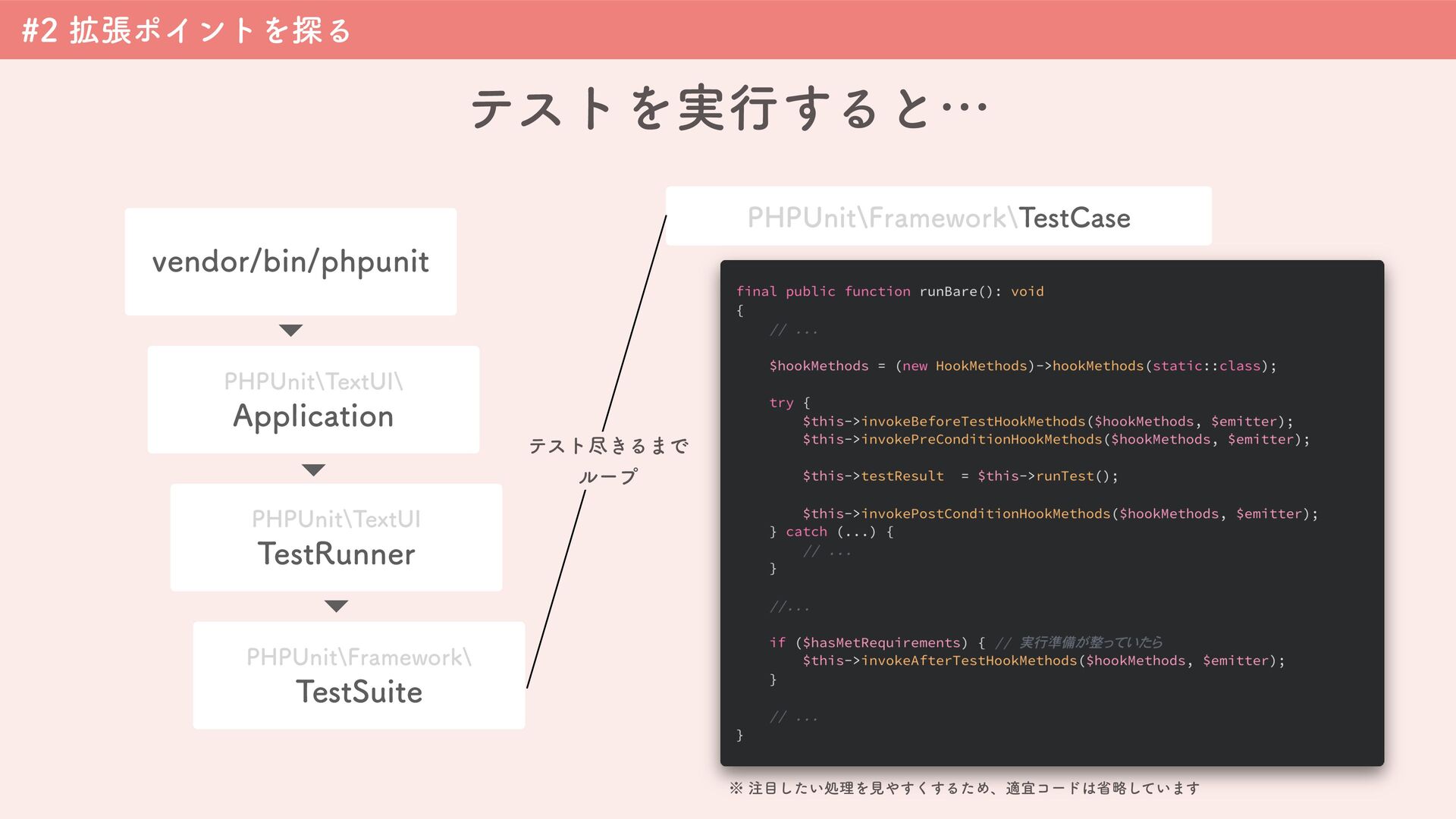
Task: Click the '$hookMethods = (new HookMethods)' code line
Action: [x=1023, y=366]
